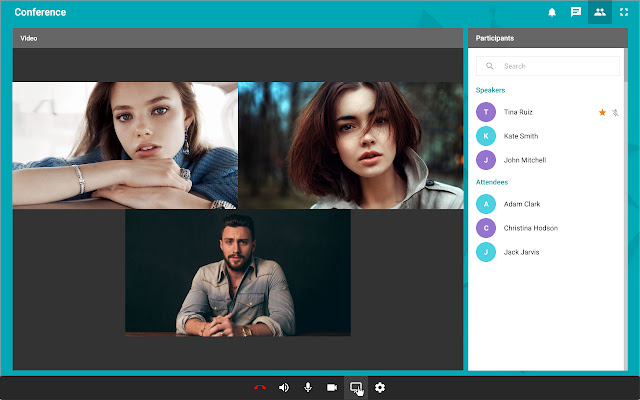Select participant name Jack Jarvis
Viewport: 640px width, 400px height.
tap(521, 252)
